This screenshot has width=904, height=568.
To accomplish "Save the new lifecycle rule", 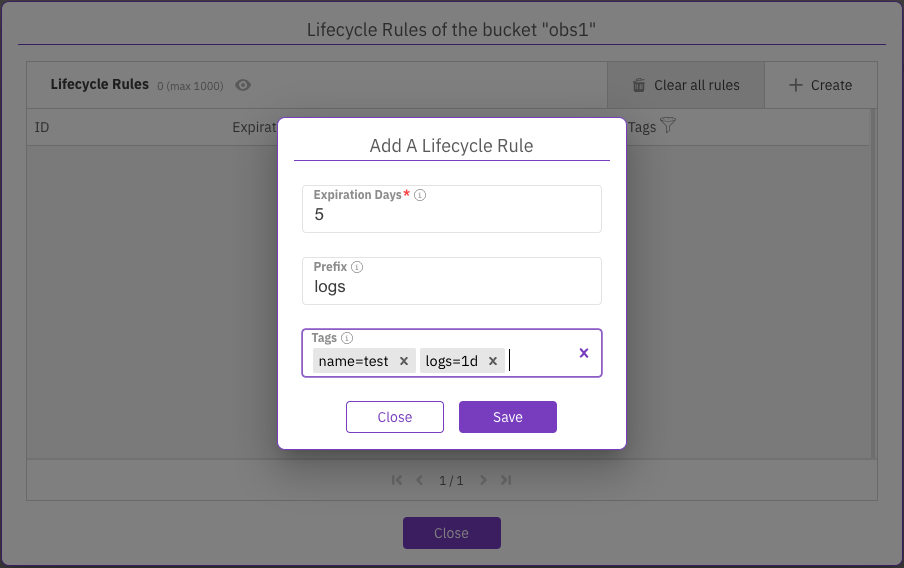I will pos(507,417).
